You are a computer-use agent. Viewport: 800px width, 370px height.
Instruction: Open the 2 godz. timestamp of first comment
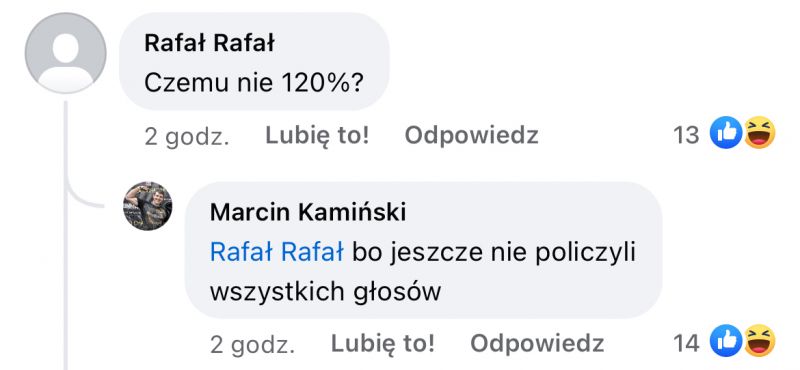click(187, 136)
